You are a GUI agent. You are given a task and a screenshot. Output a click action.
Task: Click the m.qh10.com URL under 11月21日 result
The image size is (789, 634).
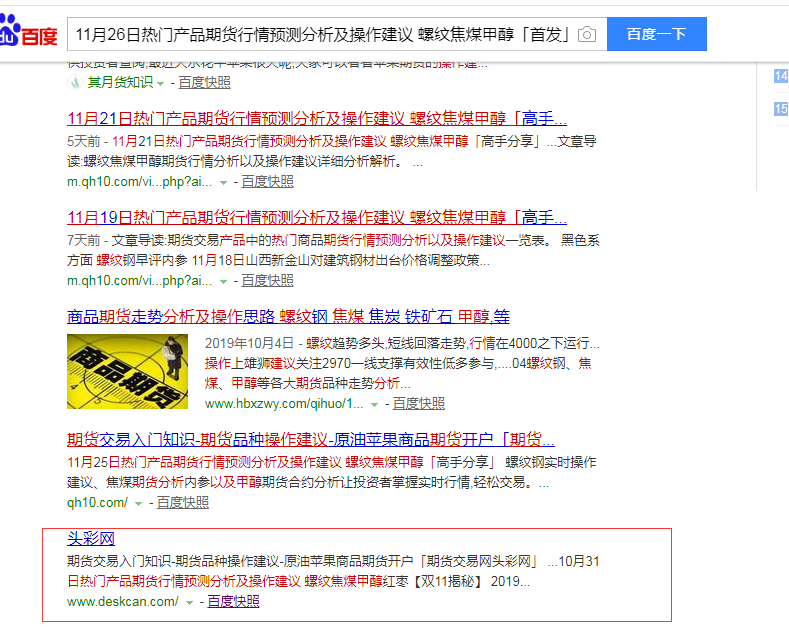point(140,182)
